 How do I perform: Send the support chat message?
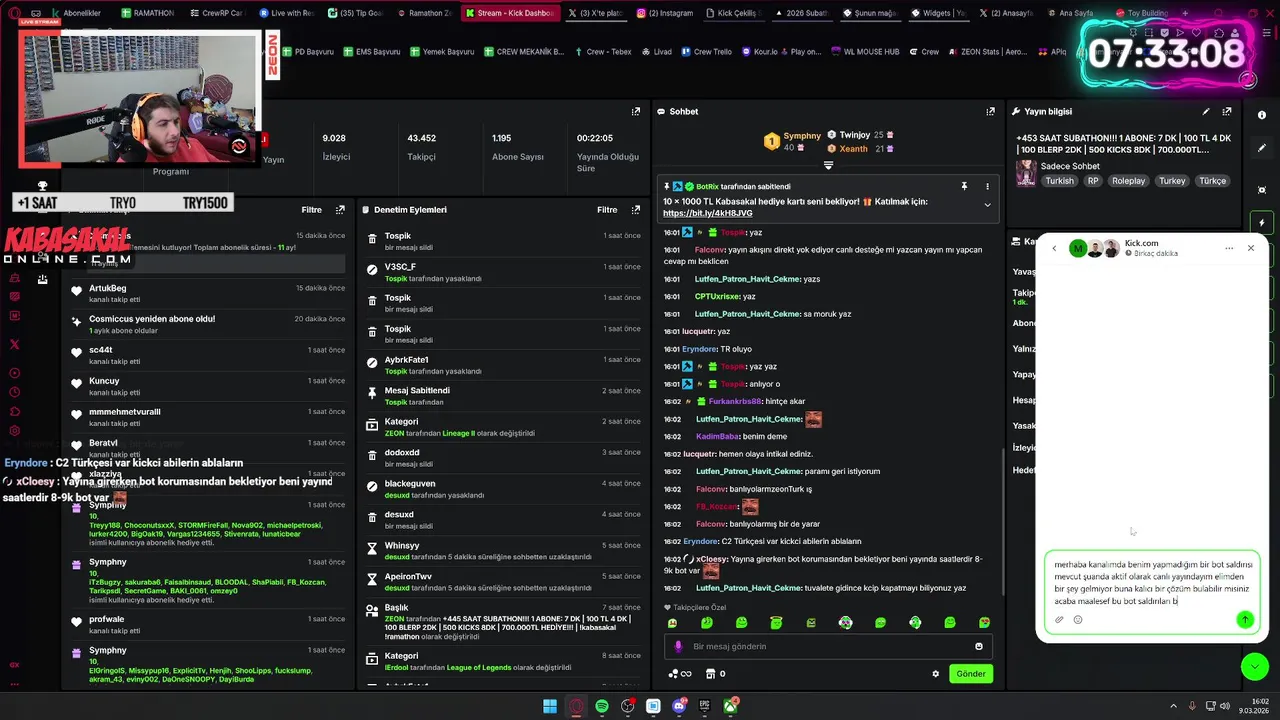1245,620
